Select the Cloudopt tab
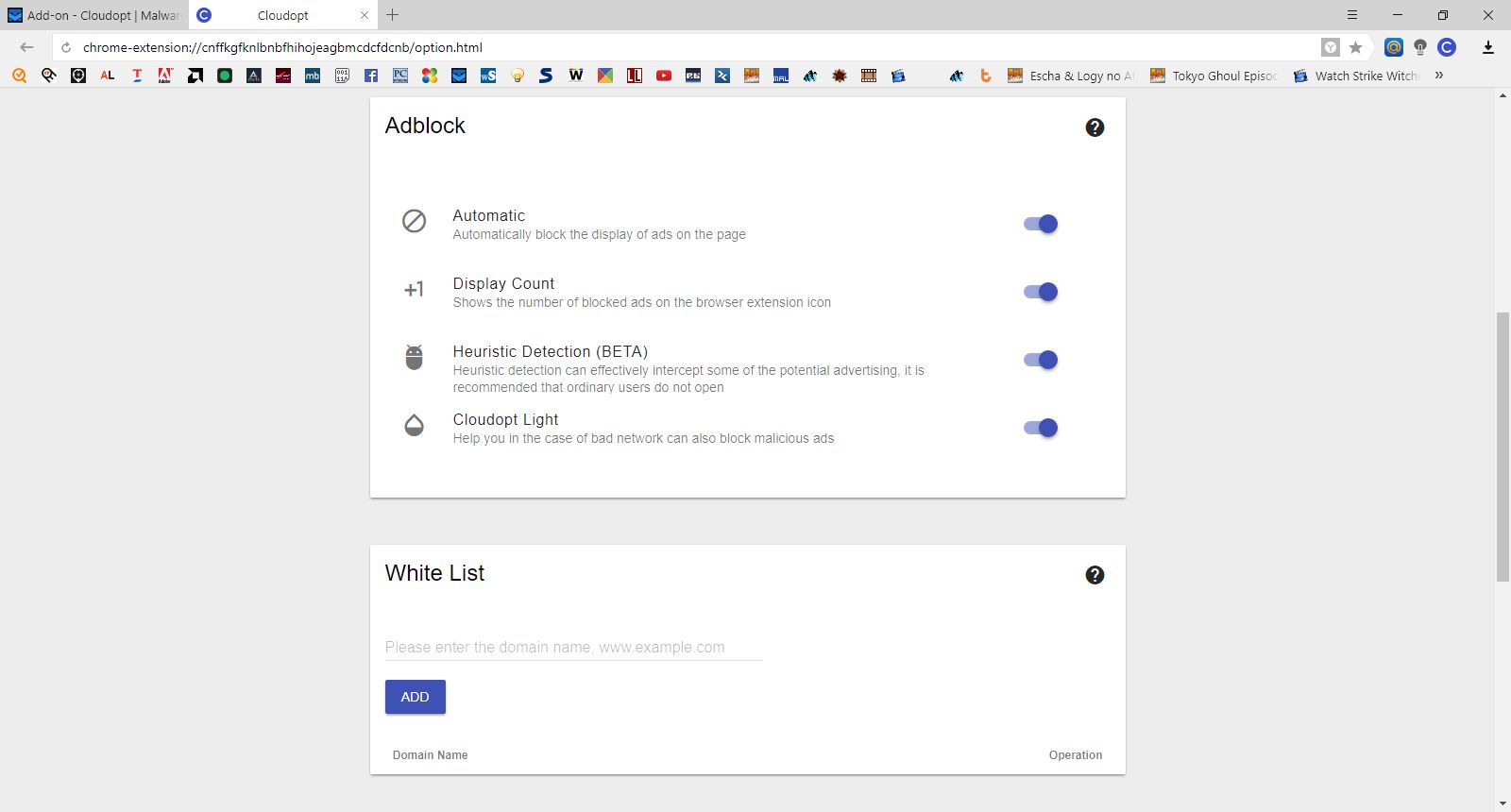Image resolution: width=1511 pixels, height=812 pixels. pyautogui.click(x=282, y=15)
